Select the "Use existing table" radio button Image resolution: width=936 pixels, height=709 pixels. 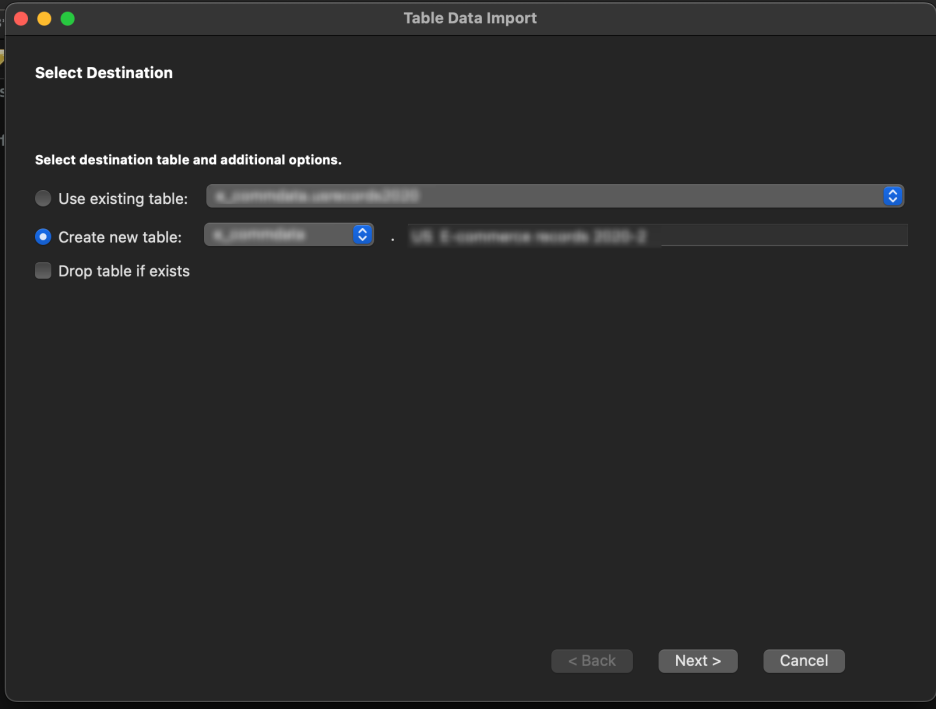pos(42,197)
